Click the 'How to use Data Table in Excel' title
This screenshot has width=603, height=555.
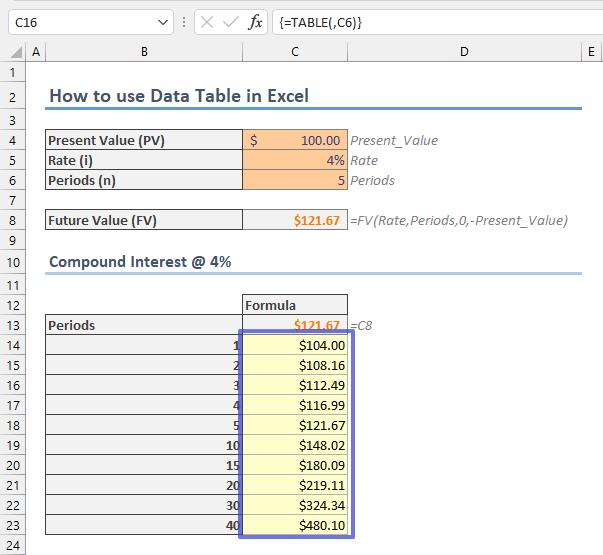pos(179,96)
